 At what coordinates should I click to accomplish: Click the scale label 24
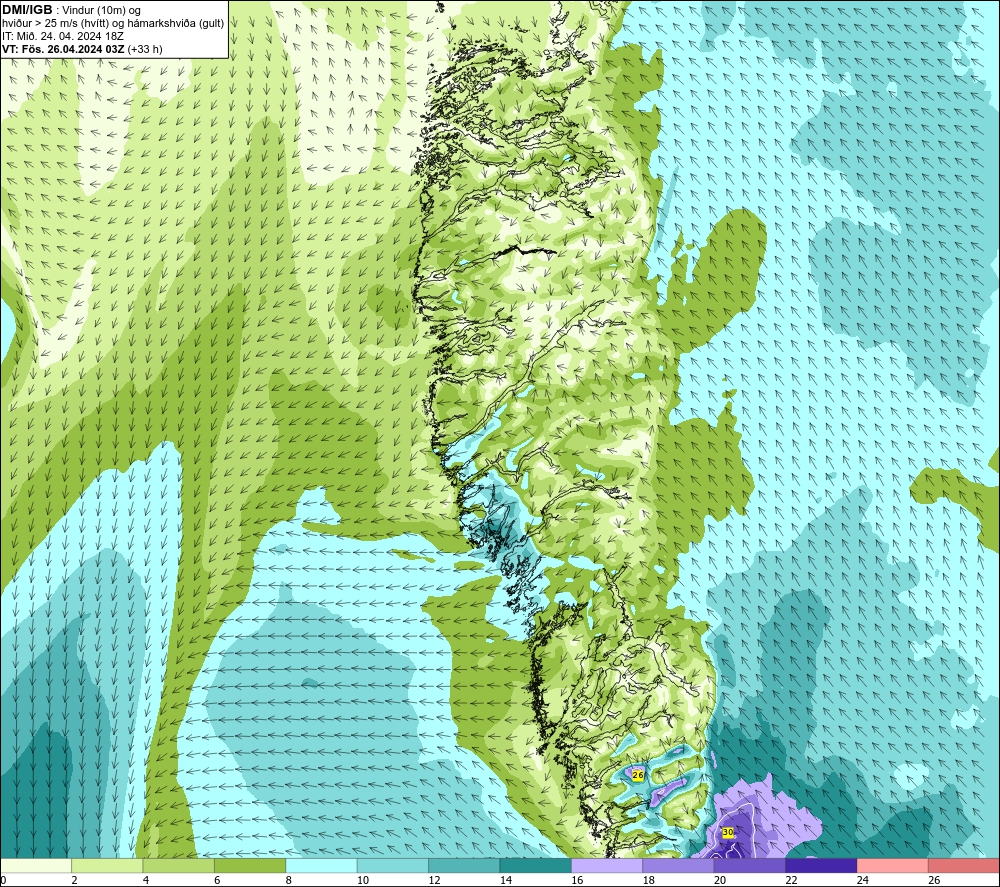click(862, 880)
